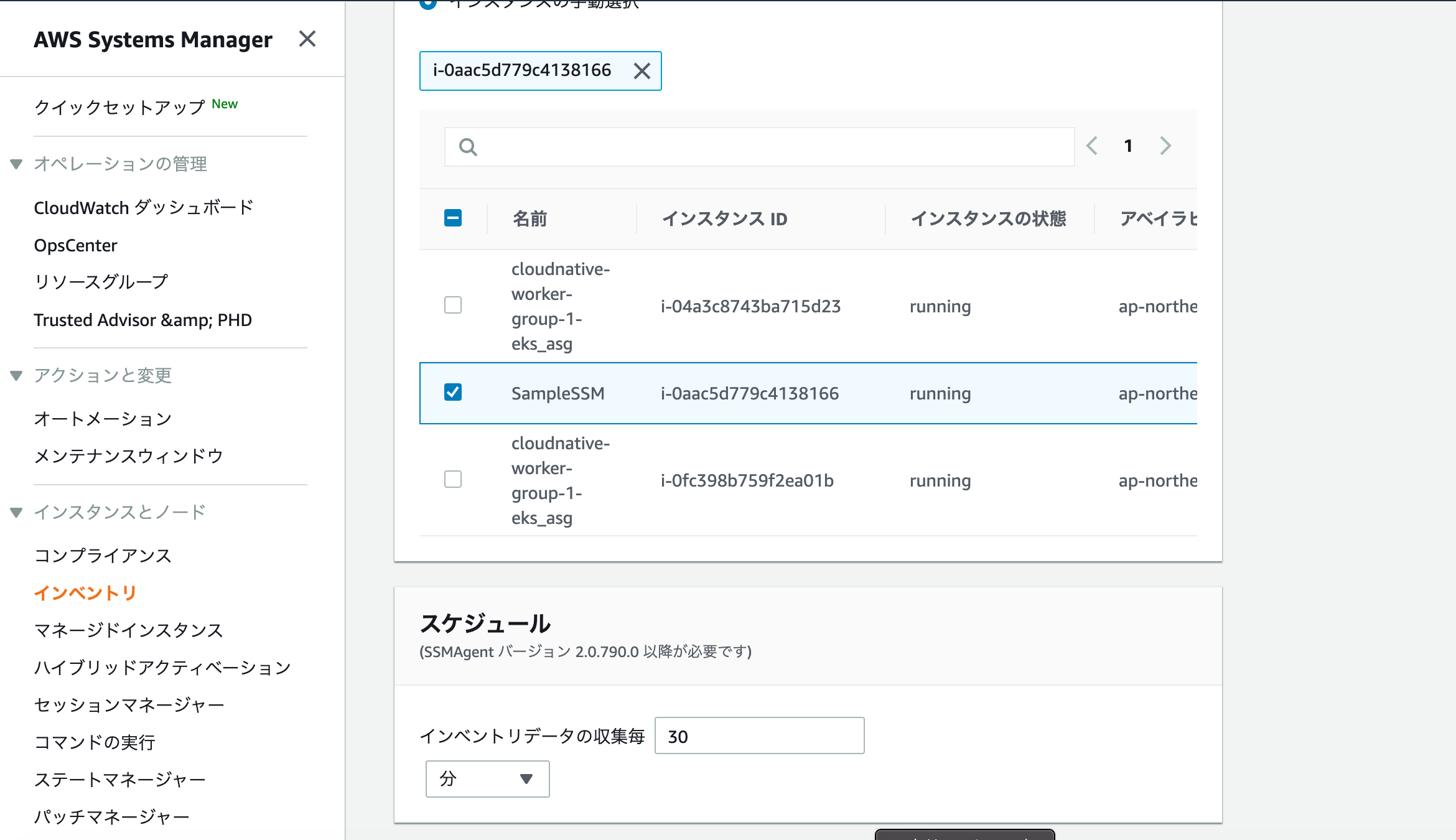Open OpsCenter in sidebar
Screen dimensions: 1456x840
coord(75,245)
